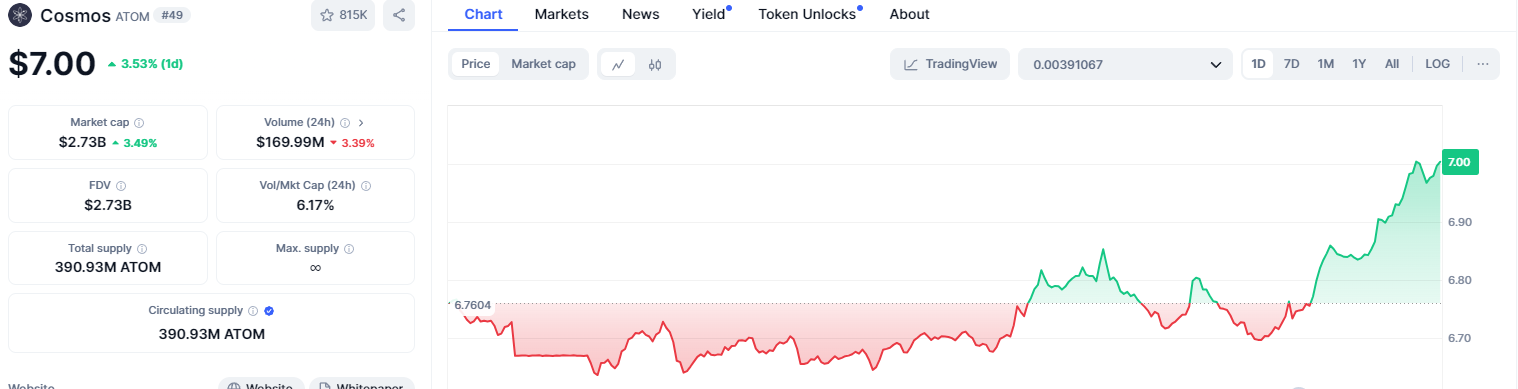
Task: Select the 1Y time range
Action: [1359, 64]
